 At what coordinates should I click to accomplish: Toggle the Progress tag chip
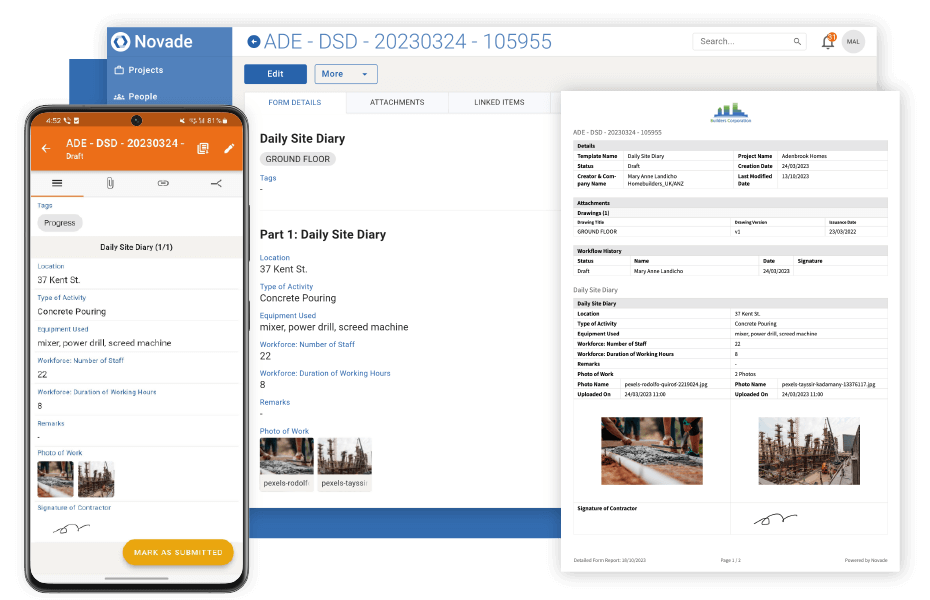[59, 222]
